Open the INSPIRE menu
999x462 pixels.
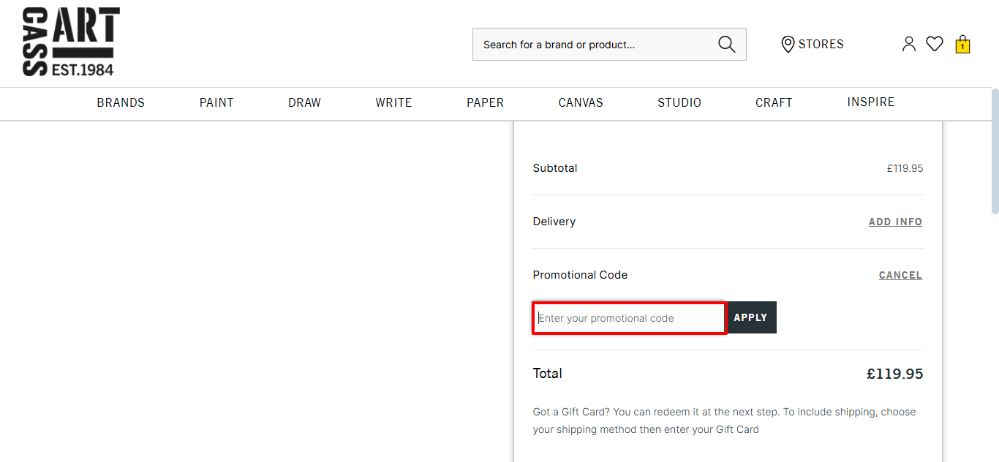coord(870,102)
